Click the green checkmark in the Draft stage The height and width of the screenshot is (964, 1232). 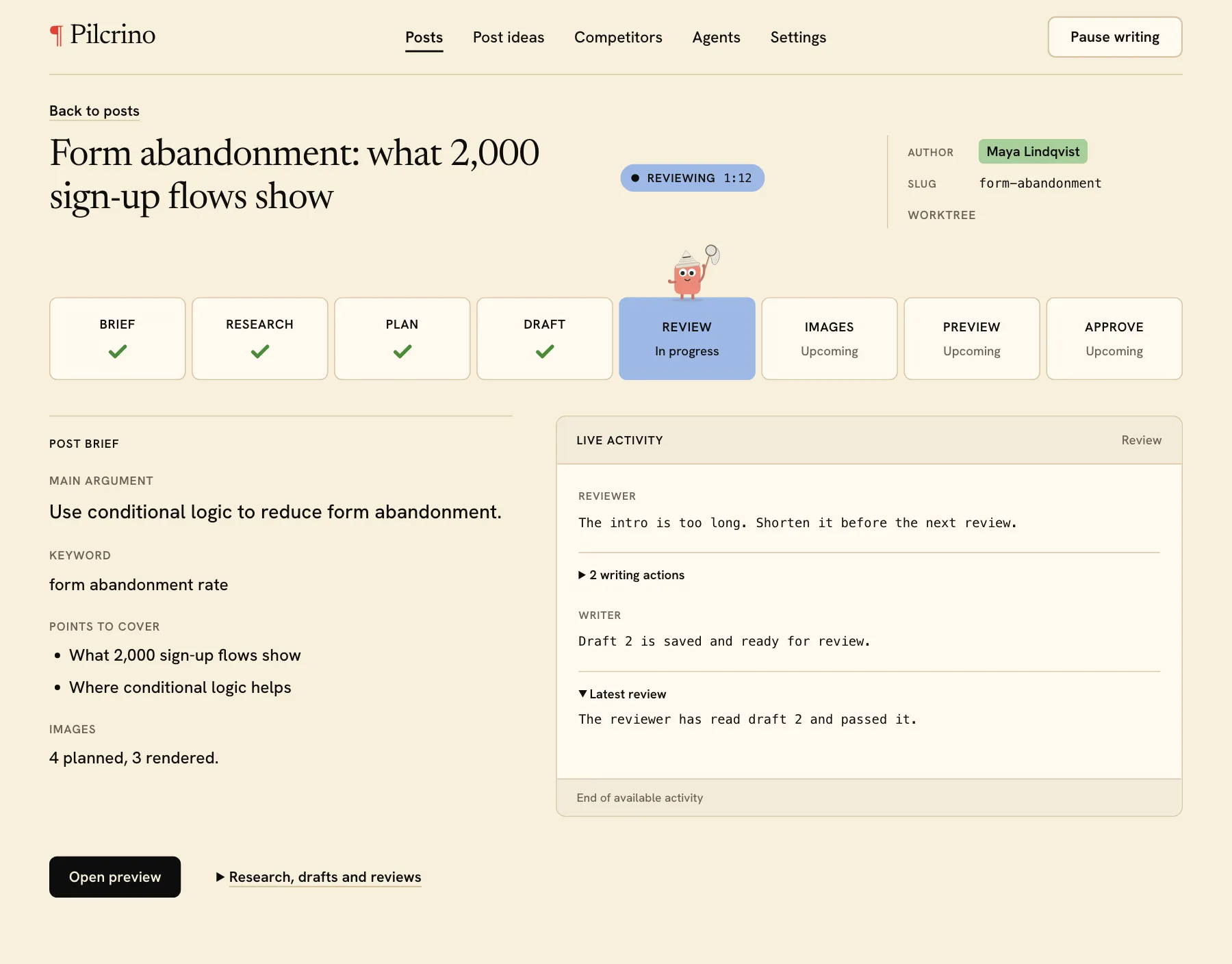pyautogui.click(x=545, y=351)
